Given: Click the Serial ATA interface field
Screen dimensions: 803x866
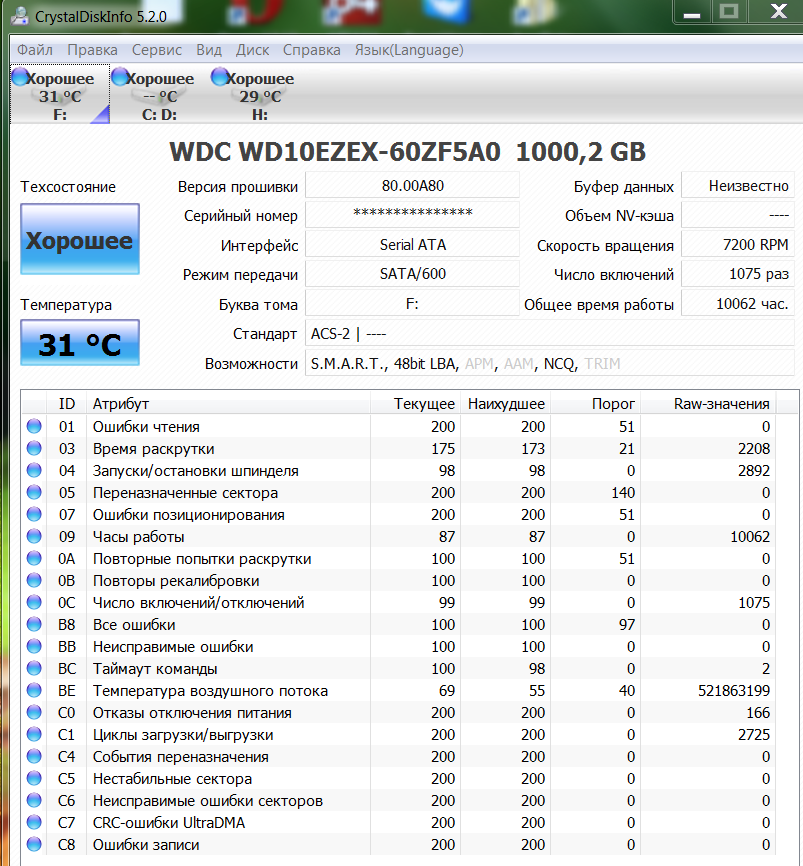Looking at the screenshot, I should point(412,244).
